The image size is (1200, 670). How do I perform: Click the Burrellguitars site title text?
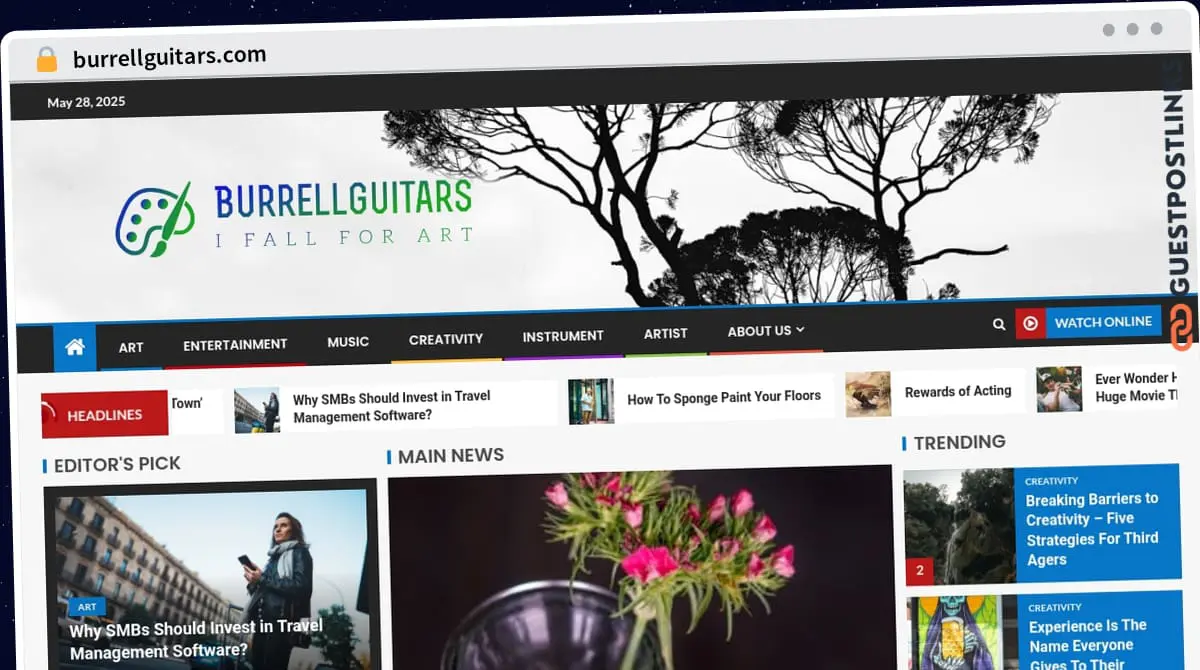pos(343,199)
